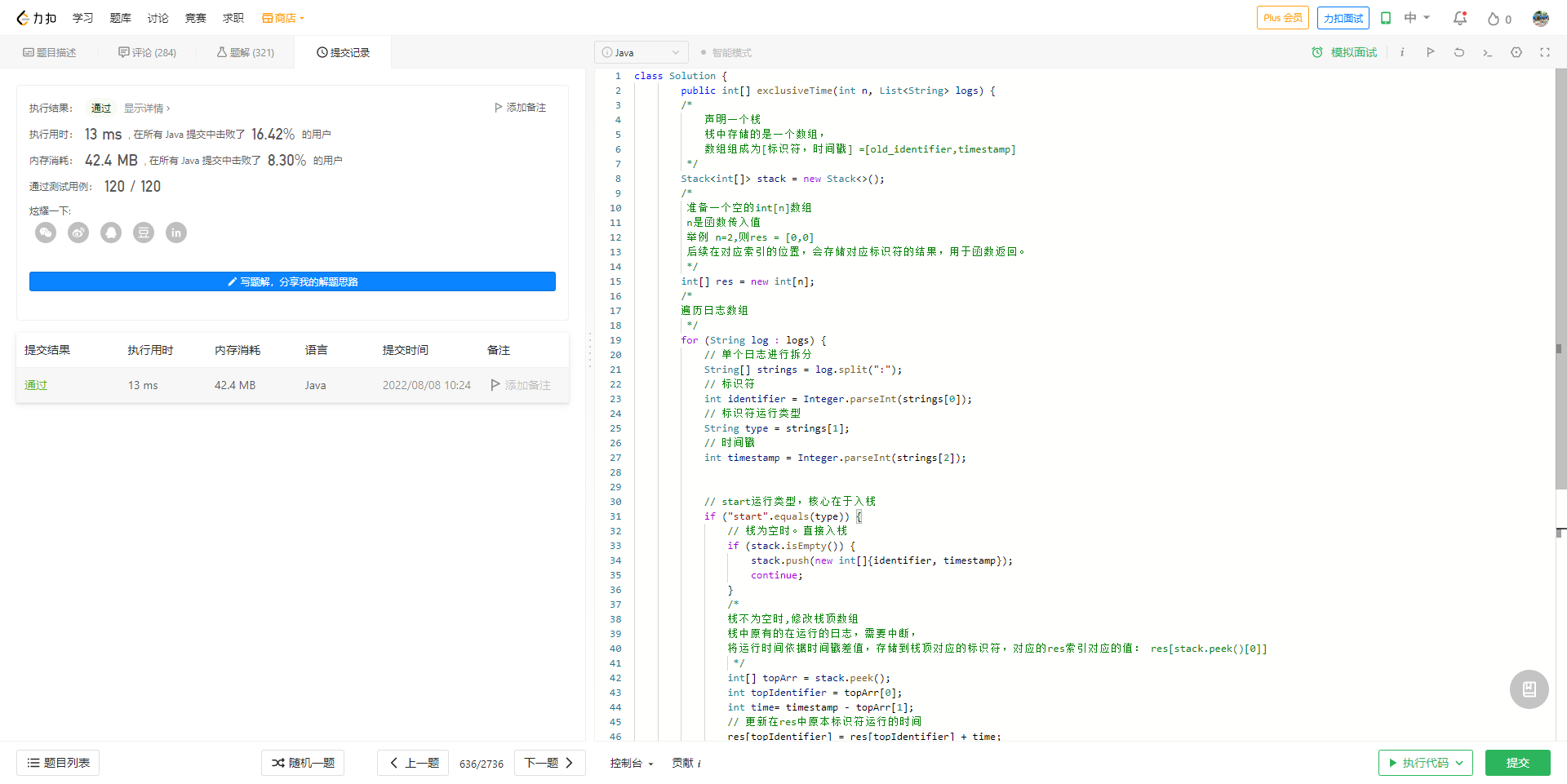Click the 执行用时 column header
The width and height of the screenshot is (1567, 784).
(150, 350)
